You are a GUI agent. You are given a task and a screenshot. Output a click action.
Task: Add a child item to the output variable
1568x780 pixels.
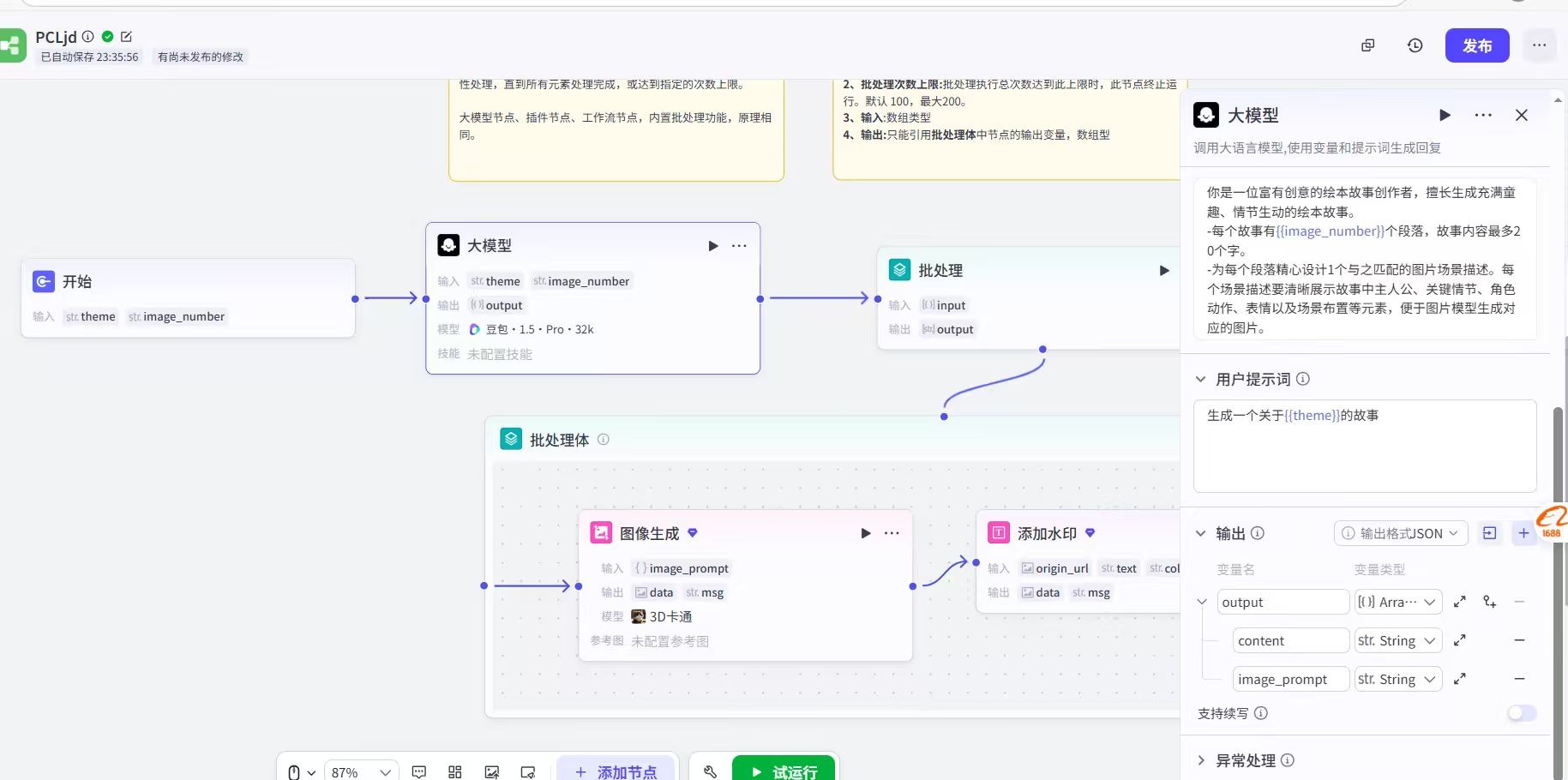coord(1490,603)
